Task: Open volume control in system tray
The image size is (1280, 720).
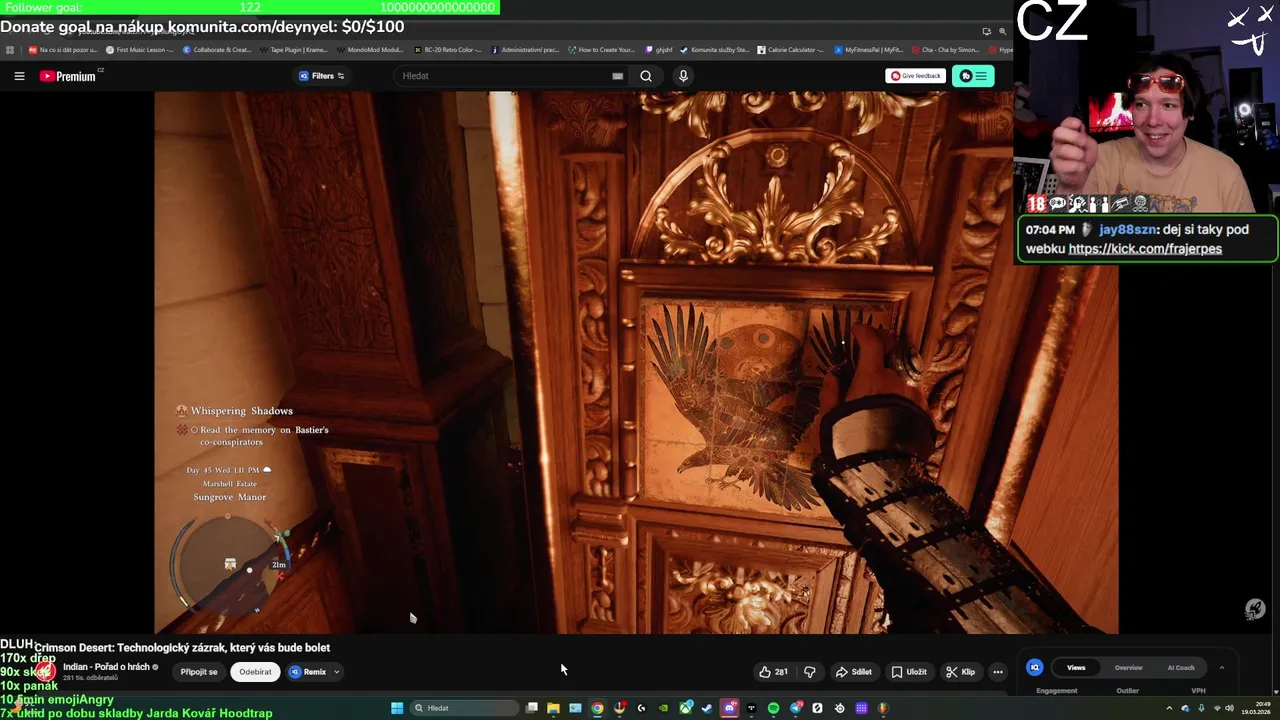Action: (1229, 708)
